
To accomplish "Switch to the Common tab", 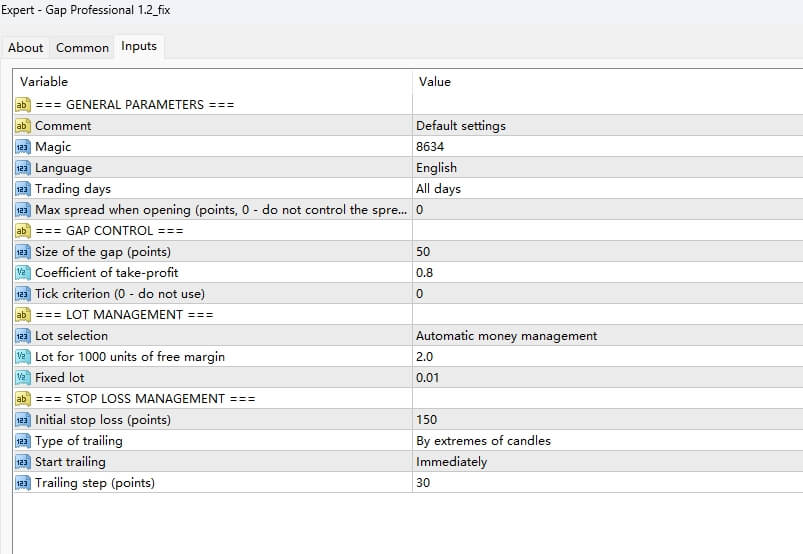I will point(82,48).
